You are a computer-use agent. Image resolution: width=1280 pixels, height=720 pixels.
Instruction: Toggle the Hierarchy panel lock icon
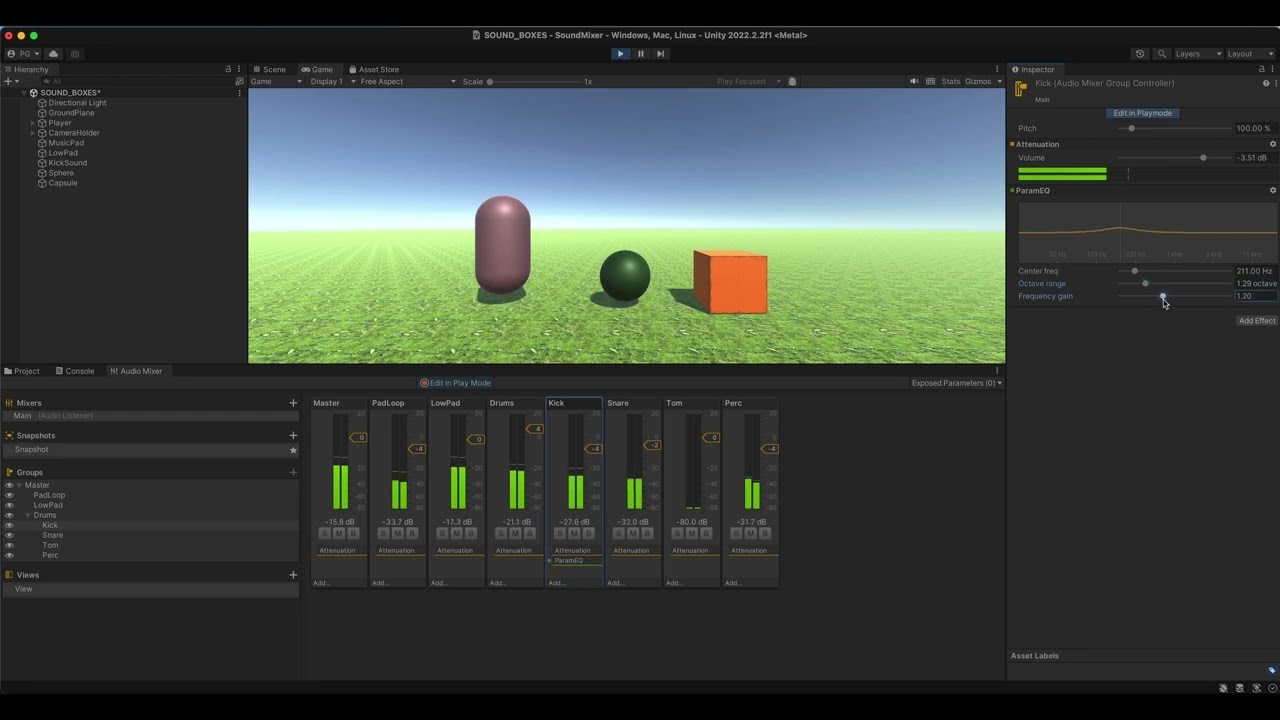tap(228, 70)
